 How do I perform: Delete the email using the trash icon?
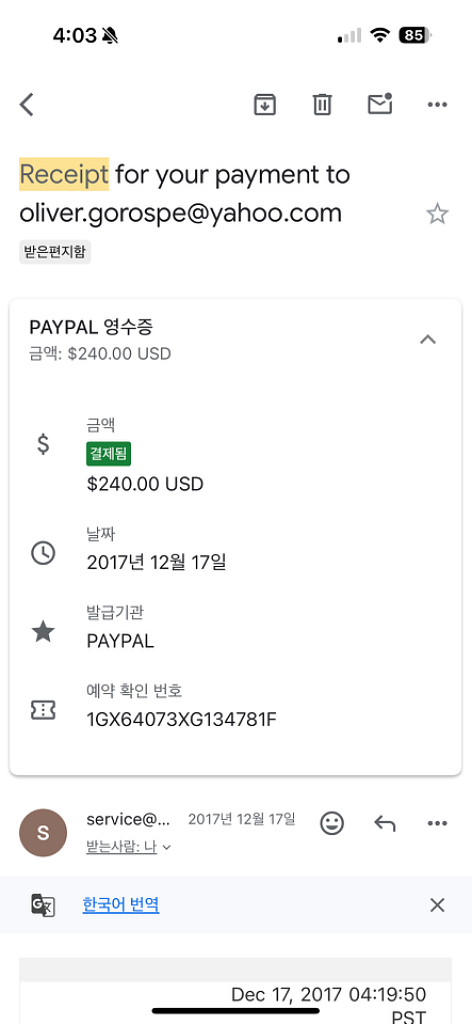click(323, 104)
